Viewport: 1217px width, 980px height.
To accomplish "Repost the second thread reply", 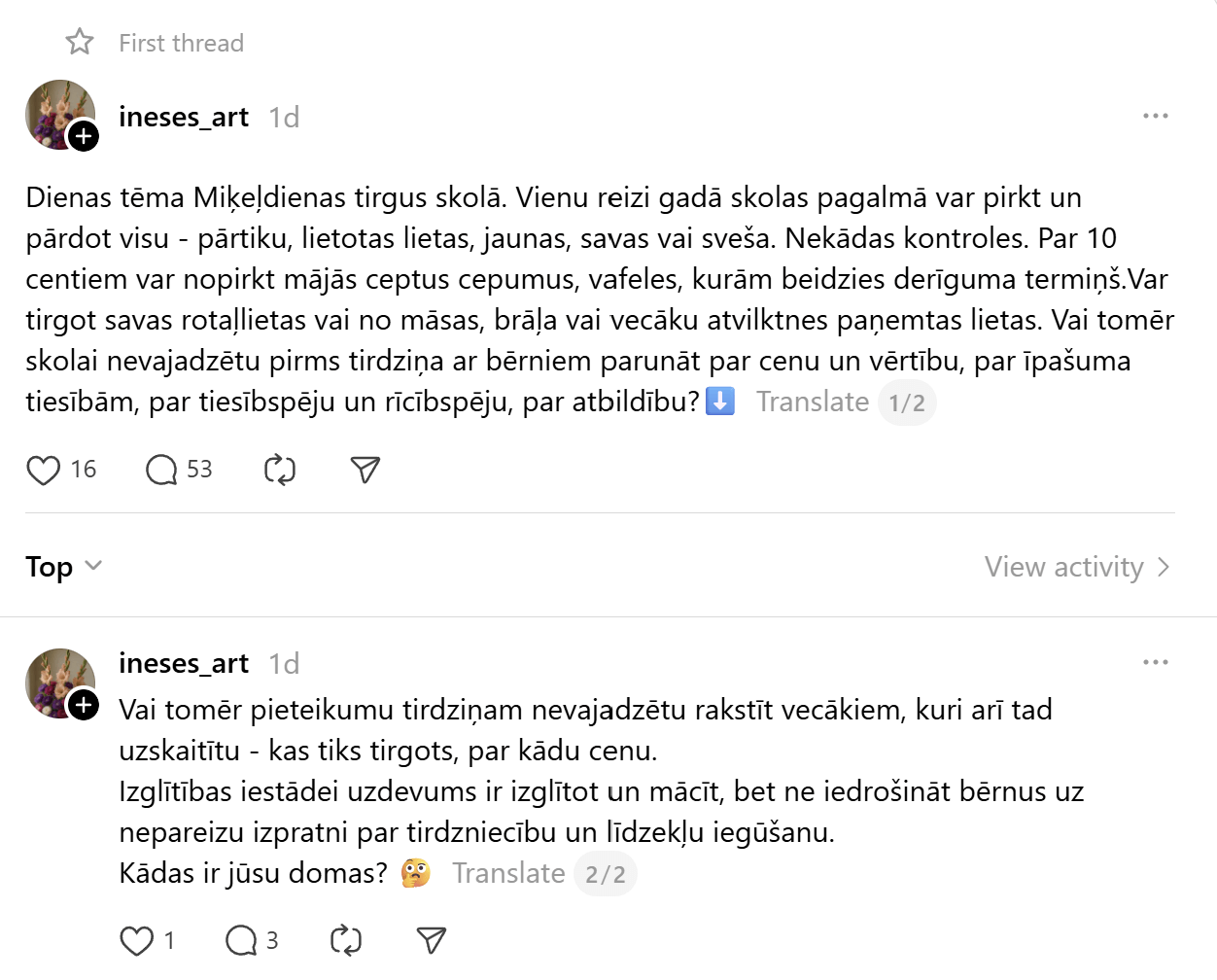I will coord(346,941).
